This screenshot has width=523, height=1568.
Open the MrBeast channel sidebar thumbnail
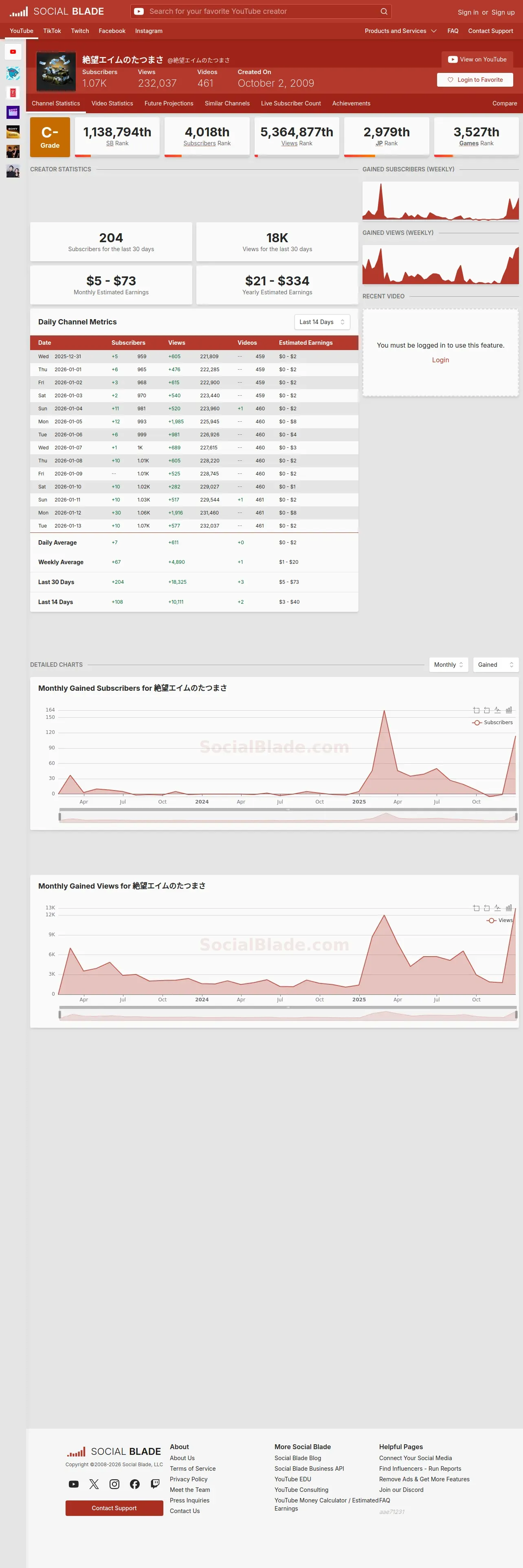point(13,74)
